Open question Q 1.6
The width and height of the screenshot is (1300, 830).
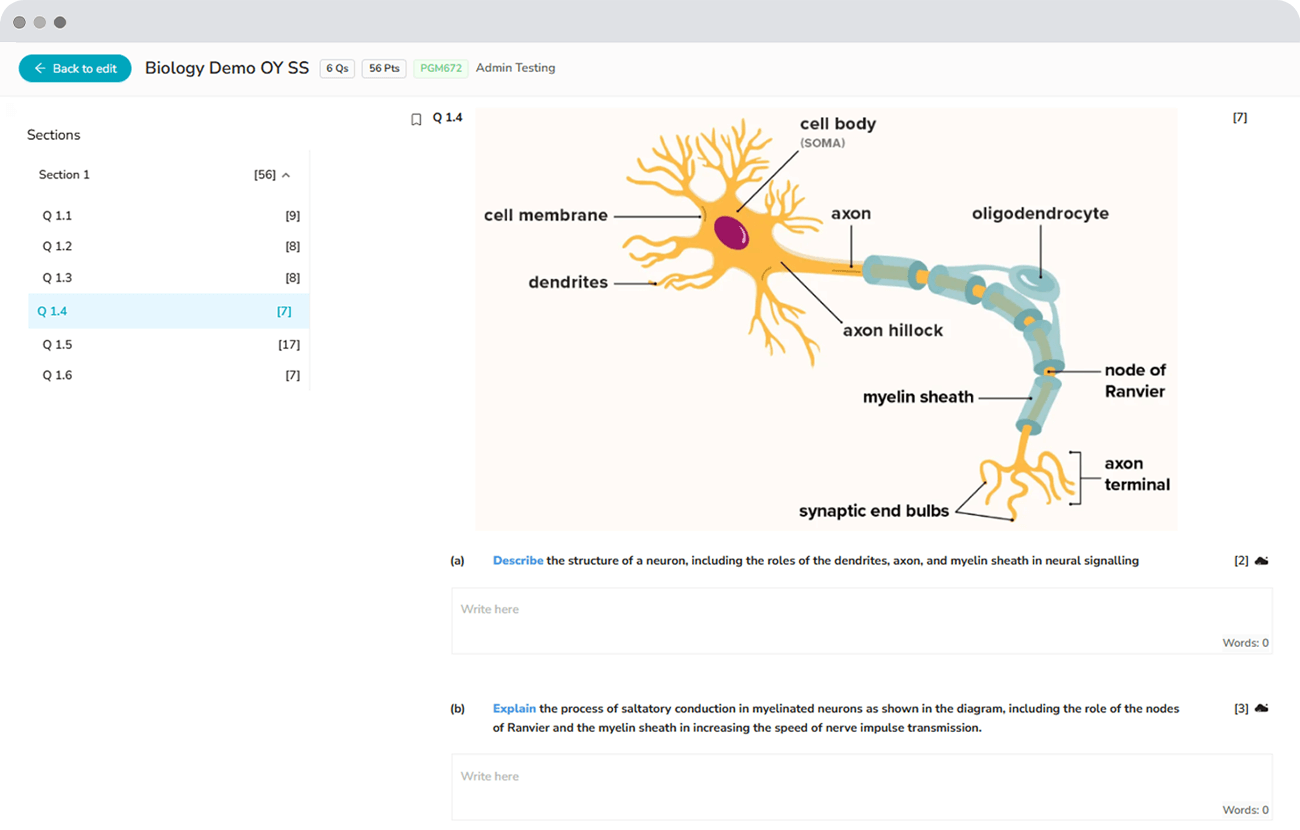pyautogui.click(x=57, y=376)
